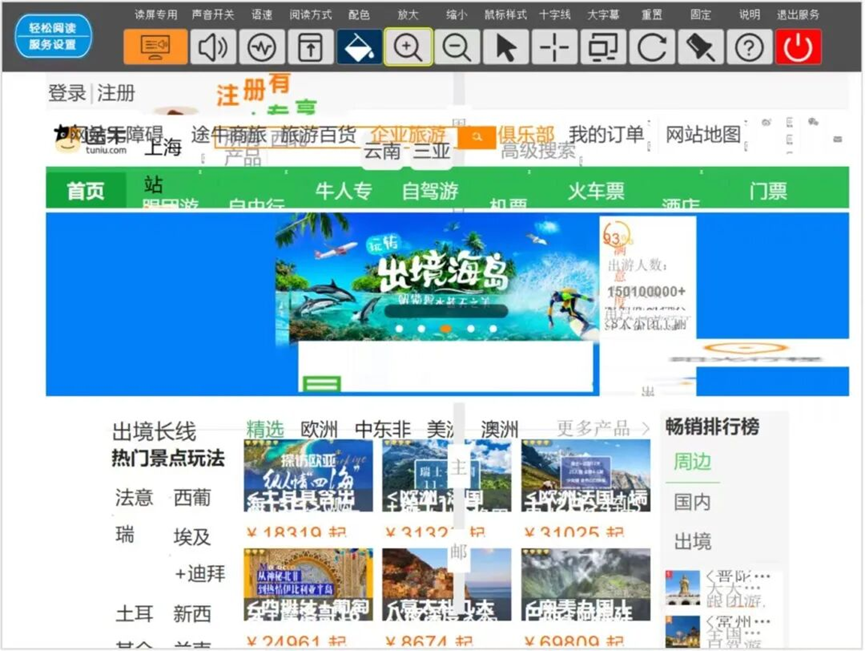This screenshot has height=651, width=865.
Task: Select the 首页 home navigation tab
Action: pos(85,190)
